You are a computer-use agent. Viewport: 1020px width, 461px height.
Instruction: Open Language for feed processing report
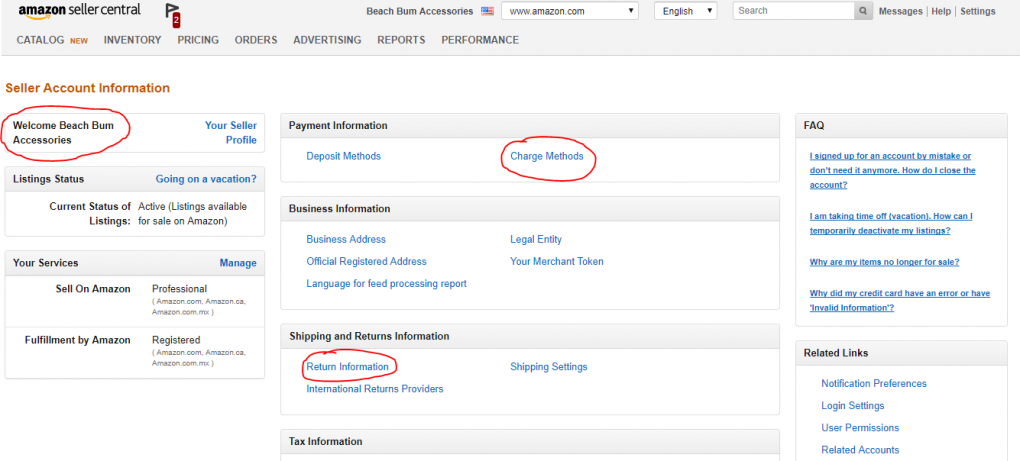pos(386,283)
